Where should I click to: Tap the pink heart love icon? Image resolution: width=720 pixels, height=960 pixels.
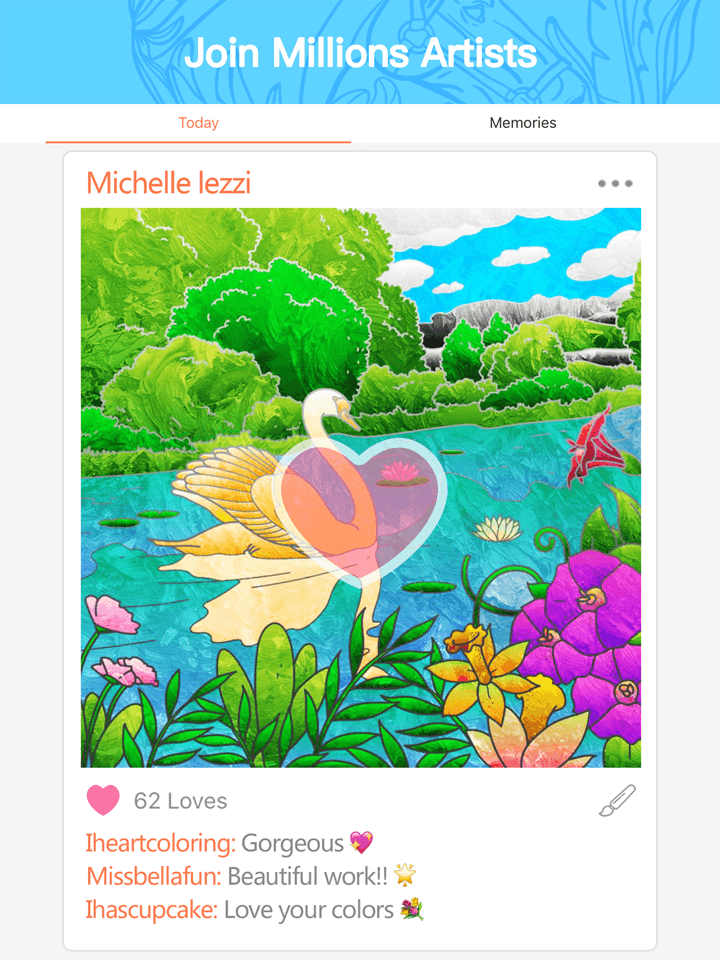tap(103, 800)
